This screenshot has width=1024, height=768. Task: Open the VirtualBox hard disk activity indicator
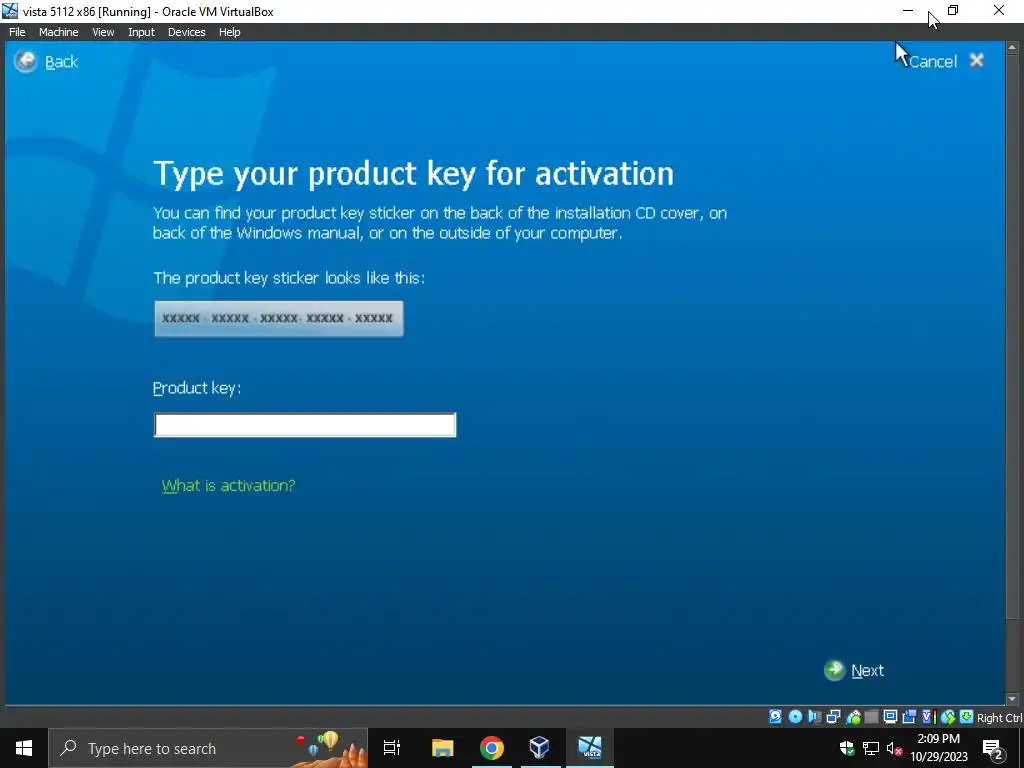(x=775, y=717)
